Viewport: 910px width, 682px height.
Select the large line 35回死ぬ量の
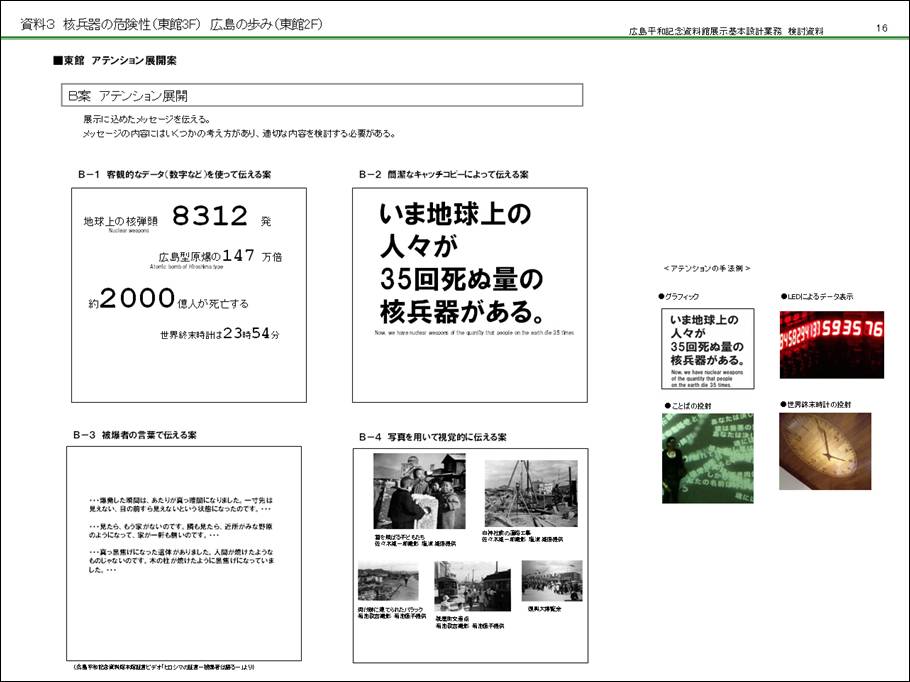tap(461, 280)
